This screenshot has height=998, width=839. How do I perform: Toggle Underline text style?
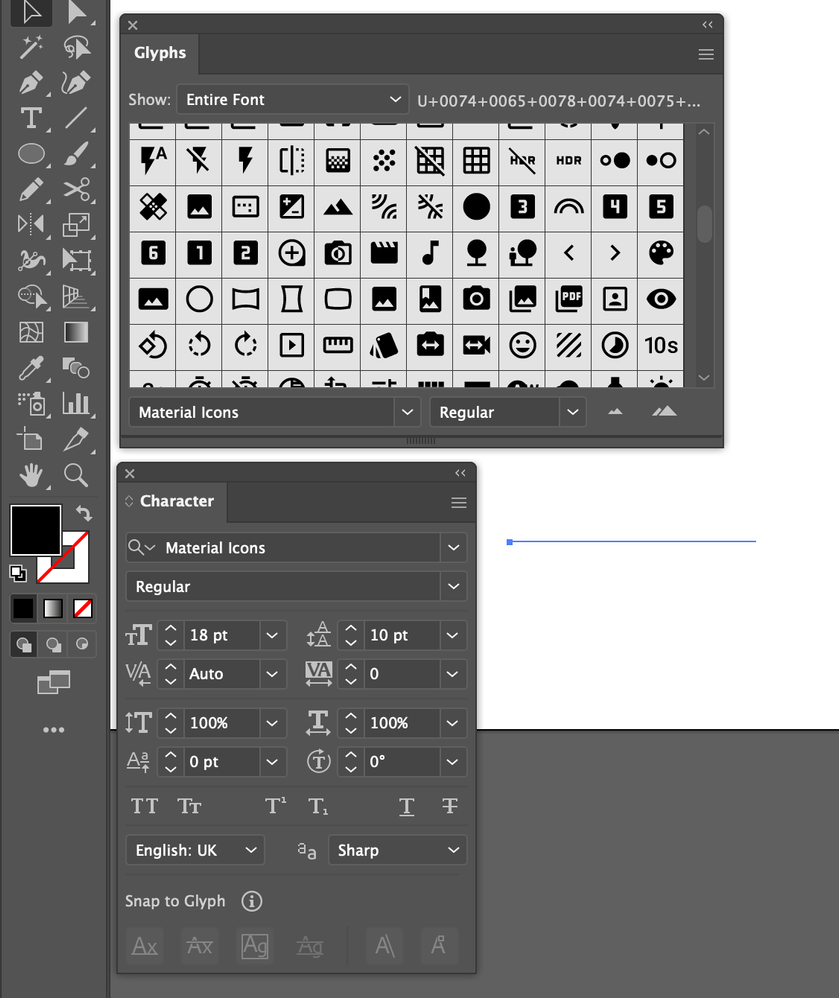406,806
